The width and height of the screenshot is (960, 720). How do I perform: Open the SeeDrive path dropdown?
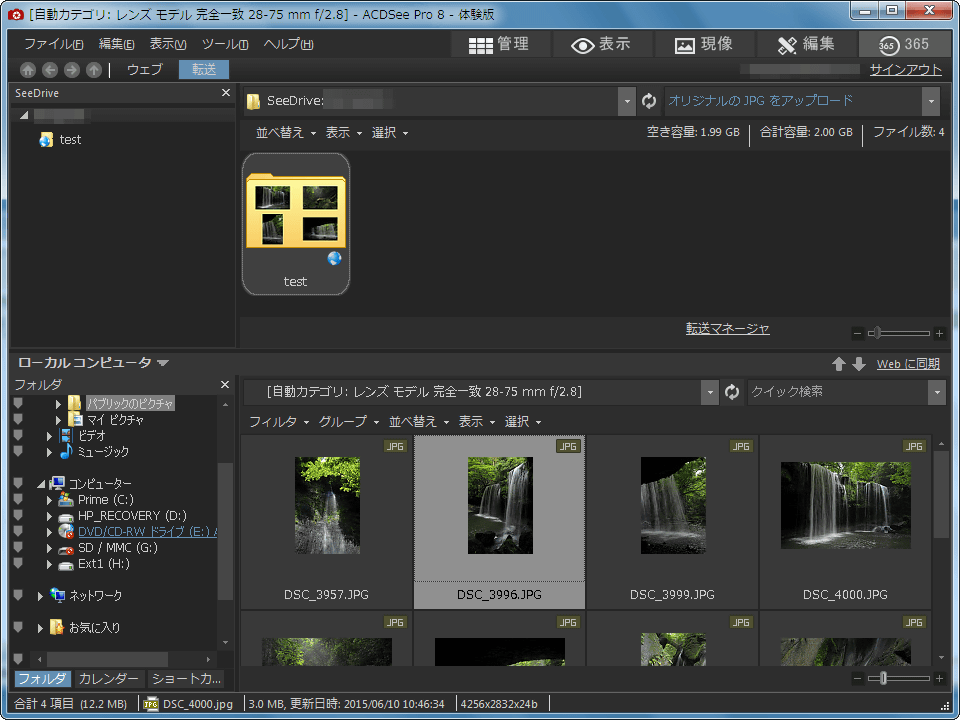[626, 101]
